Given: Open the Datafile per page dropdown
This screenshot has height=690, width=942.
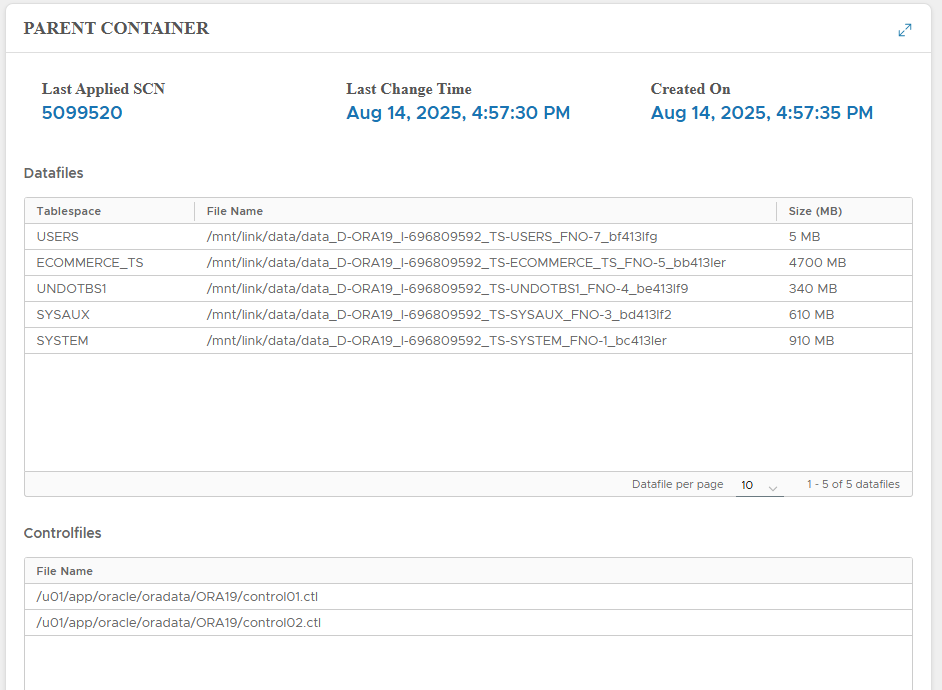Looking at the screenshot, I should tap(759, 485).
